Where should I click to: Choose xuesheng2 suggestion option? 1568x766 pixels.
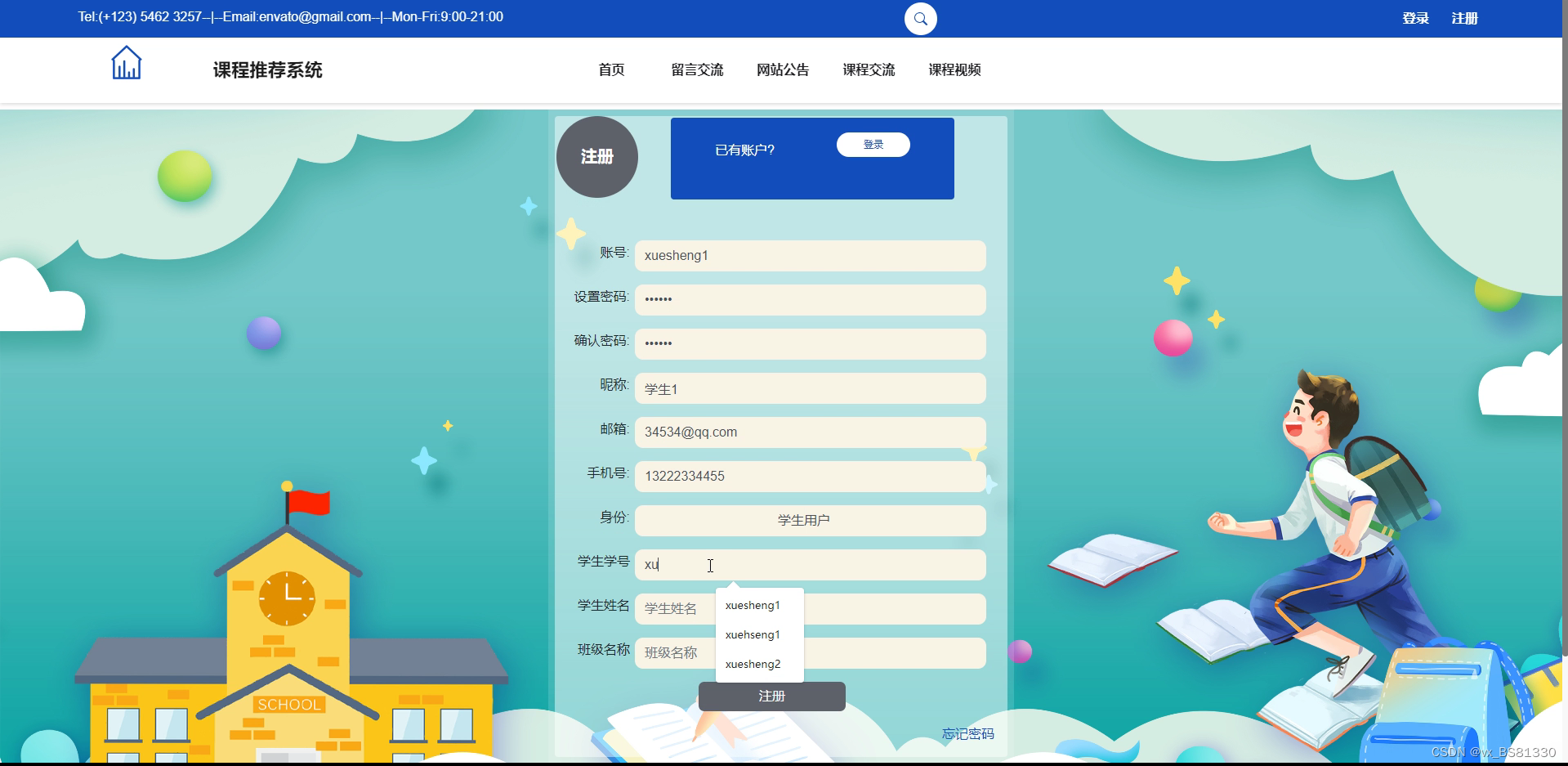pyautogui.click(x=760, y=665)
